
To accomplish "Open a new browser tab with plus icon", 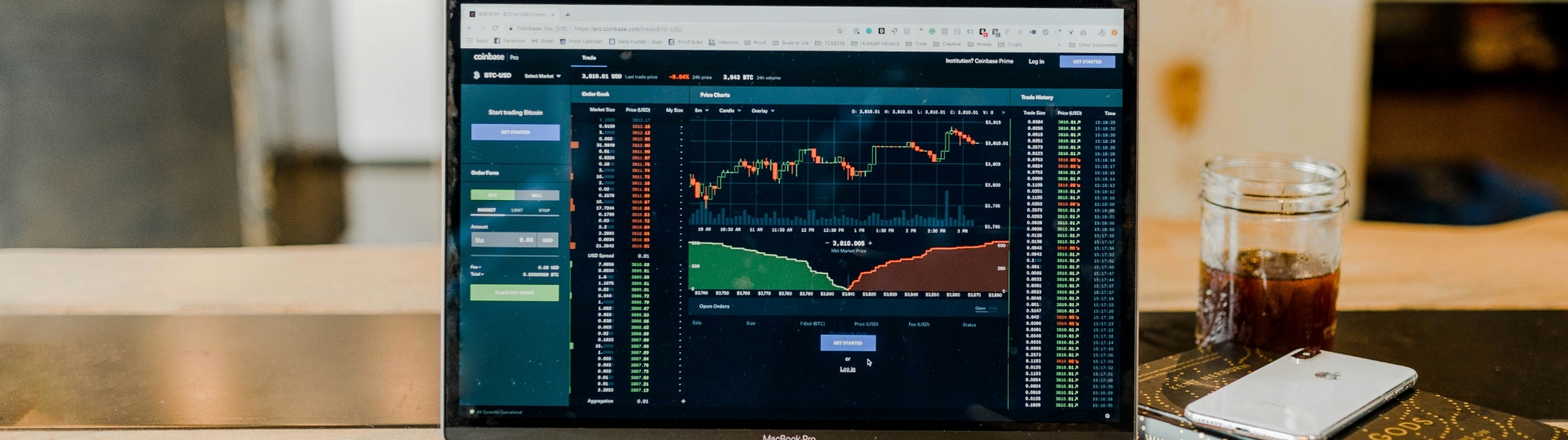I will point(568,15).
